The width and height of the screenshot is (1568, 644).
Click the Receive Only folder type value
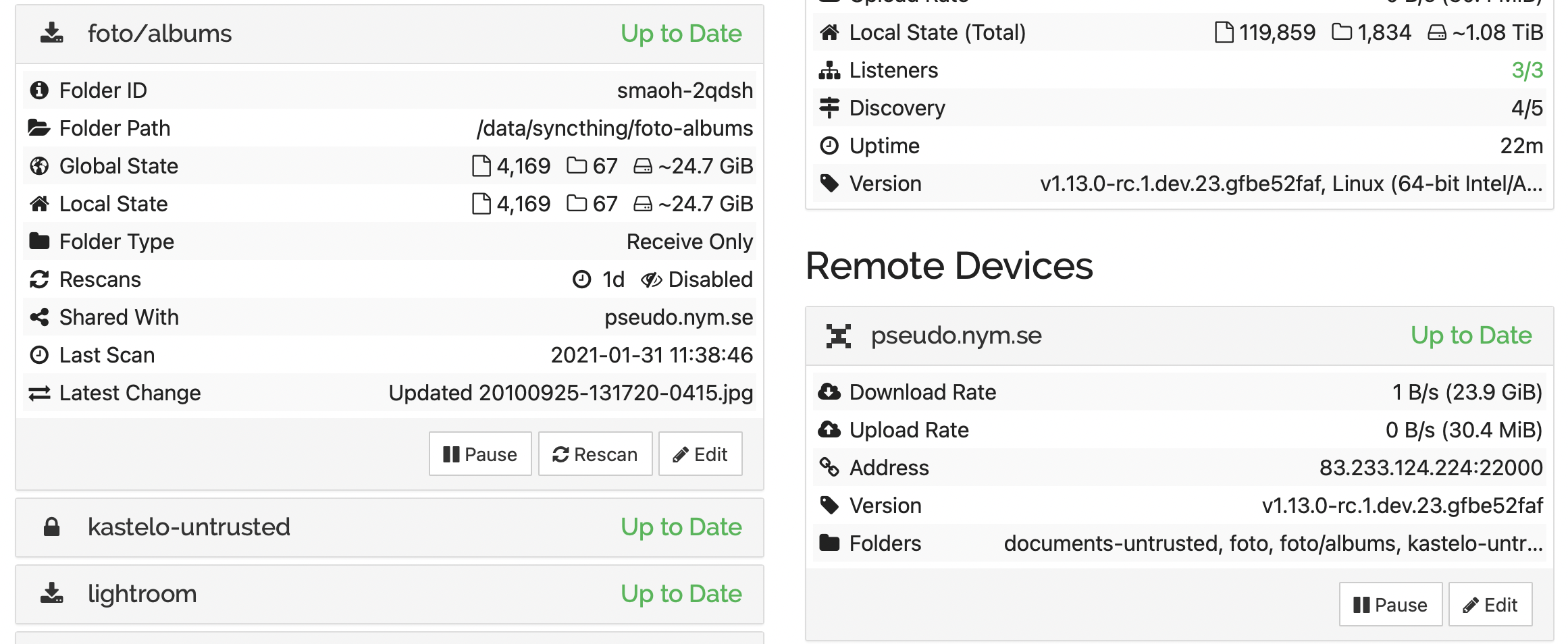(x=689, y=242)
